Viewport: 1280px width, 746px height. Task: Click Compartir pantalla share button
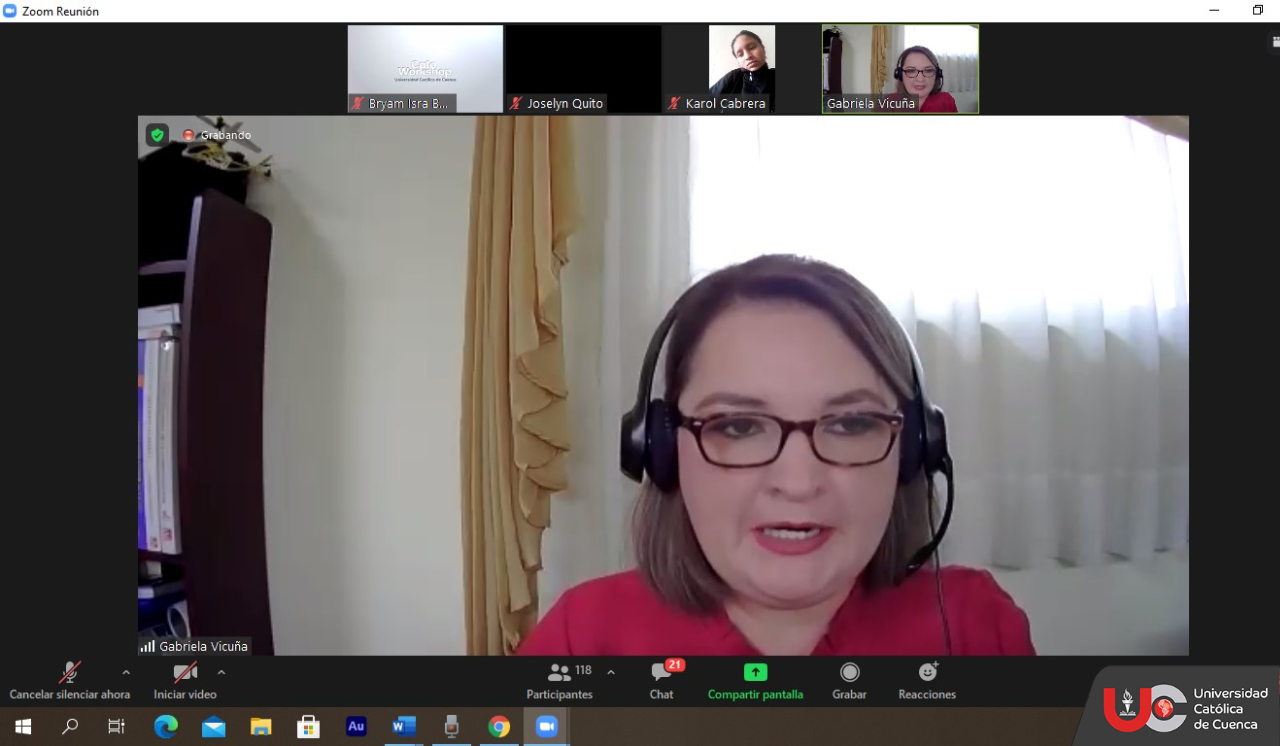coord(755,681)
